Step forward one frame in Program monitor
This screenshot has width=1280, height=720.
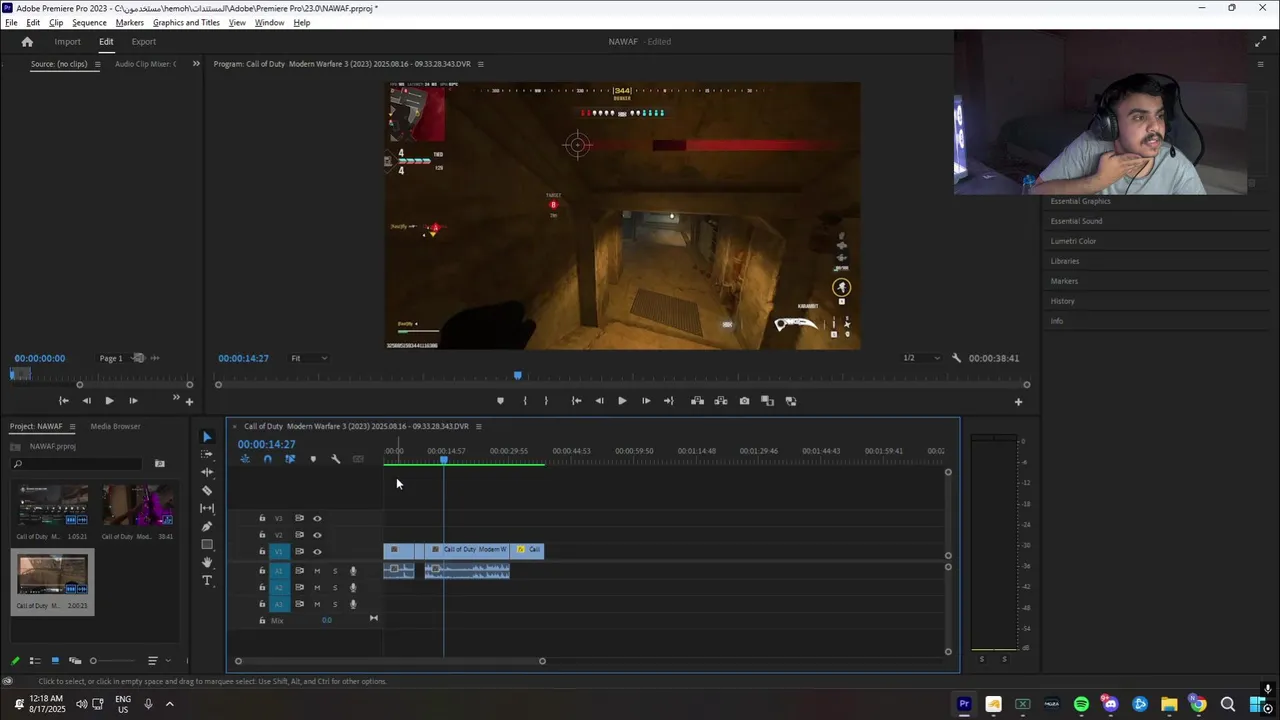coord(646,401)
